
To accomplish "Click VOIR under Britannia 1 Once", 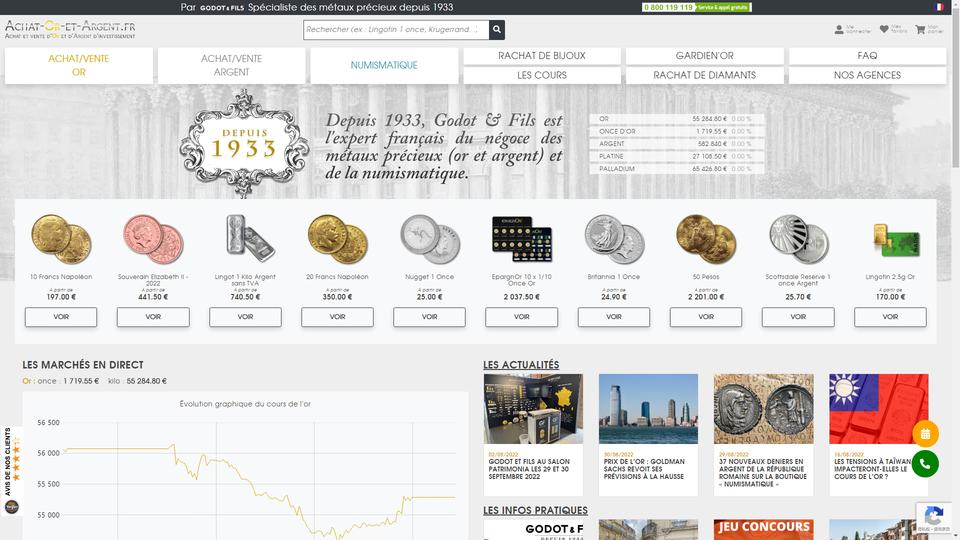I will [x=614, y=317].
